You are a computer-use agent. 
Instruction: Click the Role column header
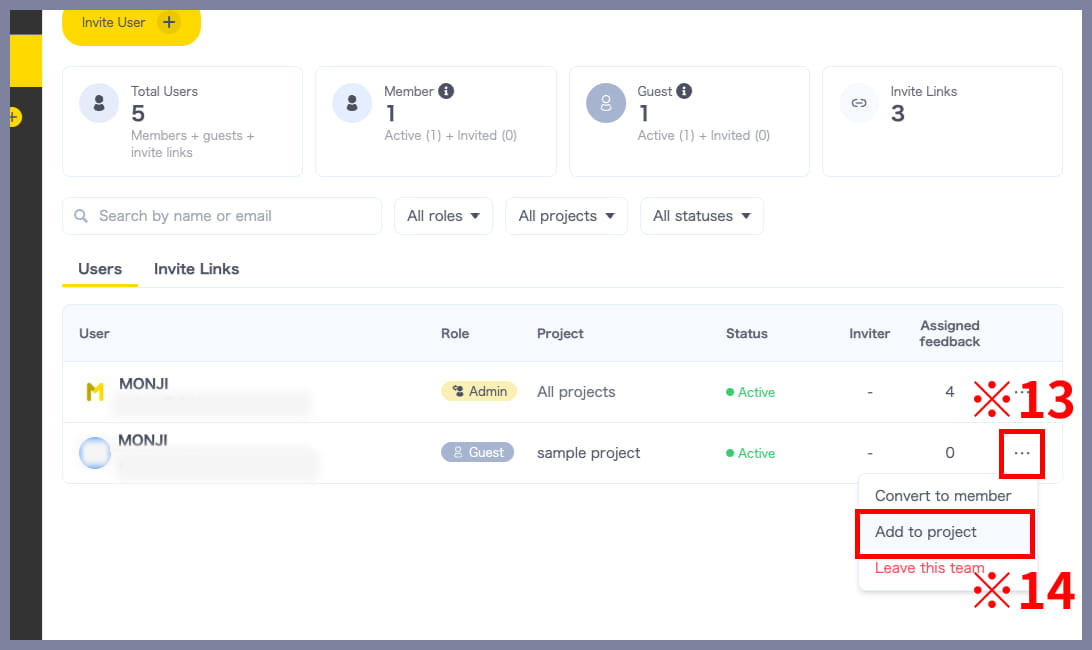tap(455, 334)
